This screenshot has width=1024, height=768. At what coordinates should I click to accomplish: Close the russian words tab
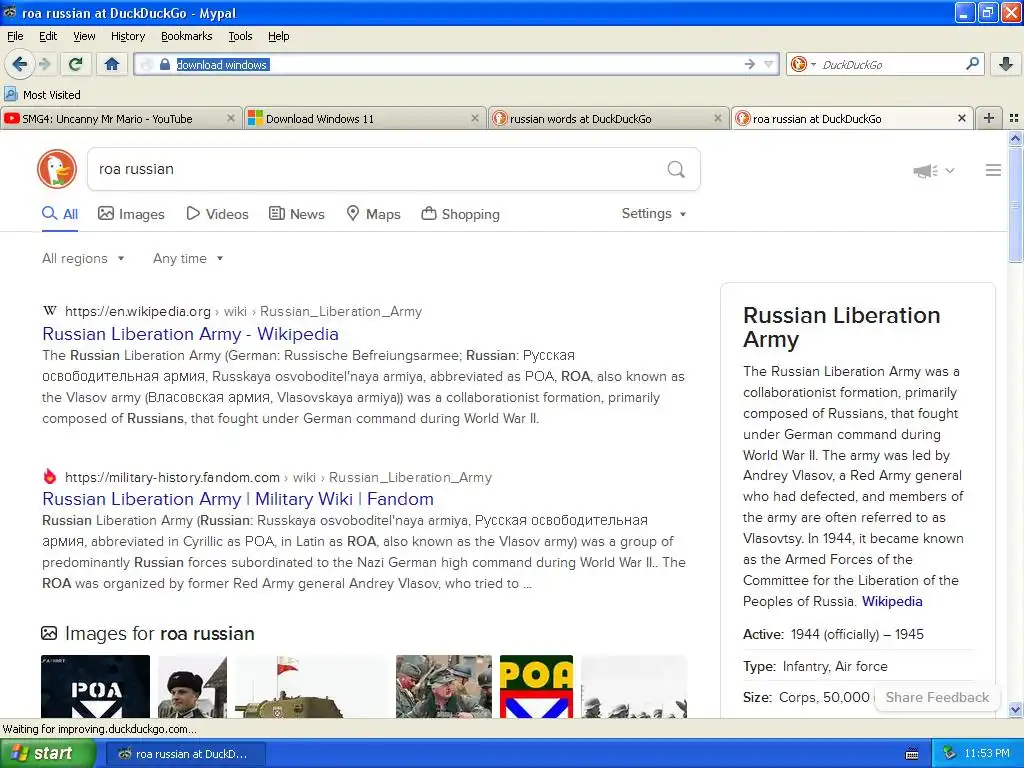pos(718,118)
